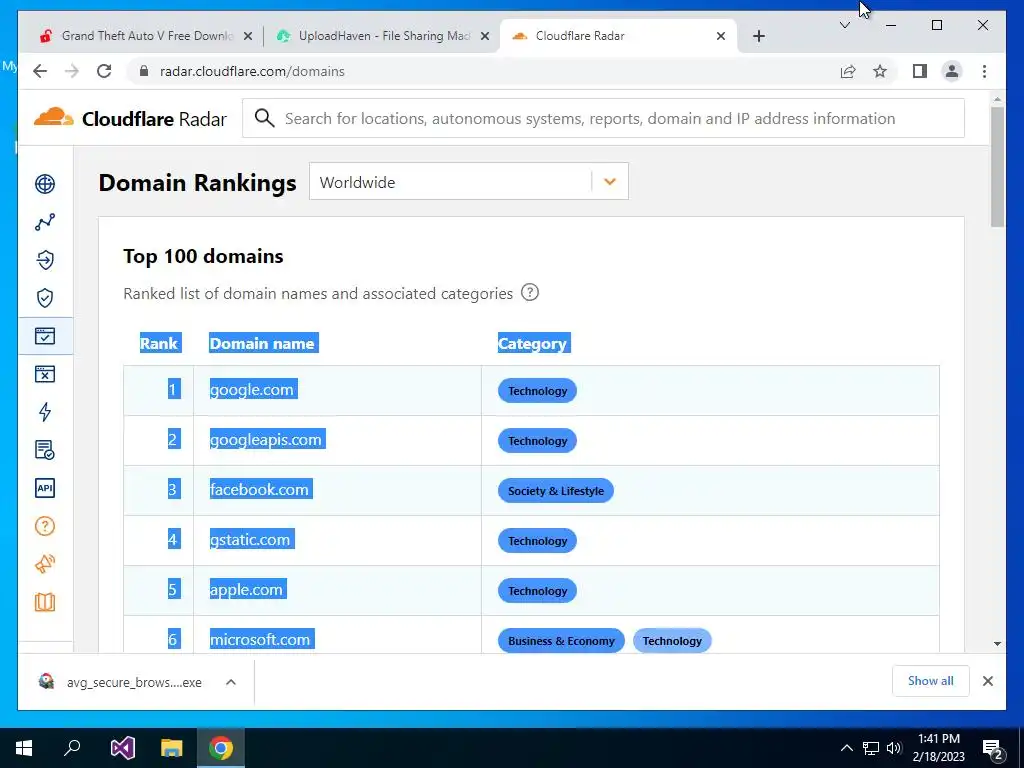Click the Rank column header
This screenshot has width=1024, height=768.
point(159,343)
